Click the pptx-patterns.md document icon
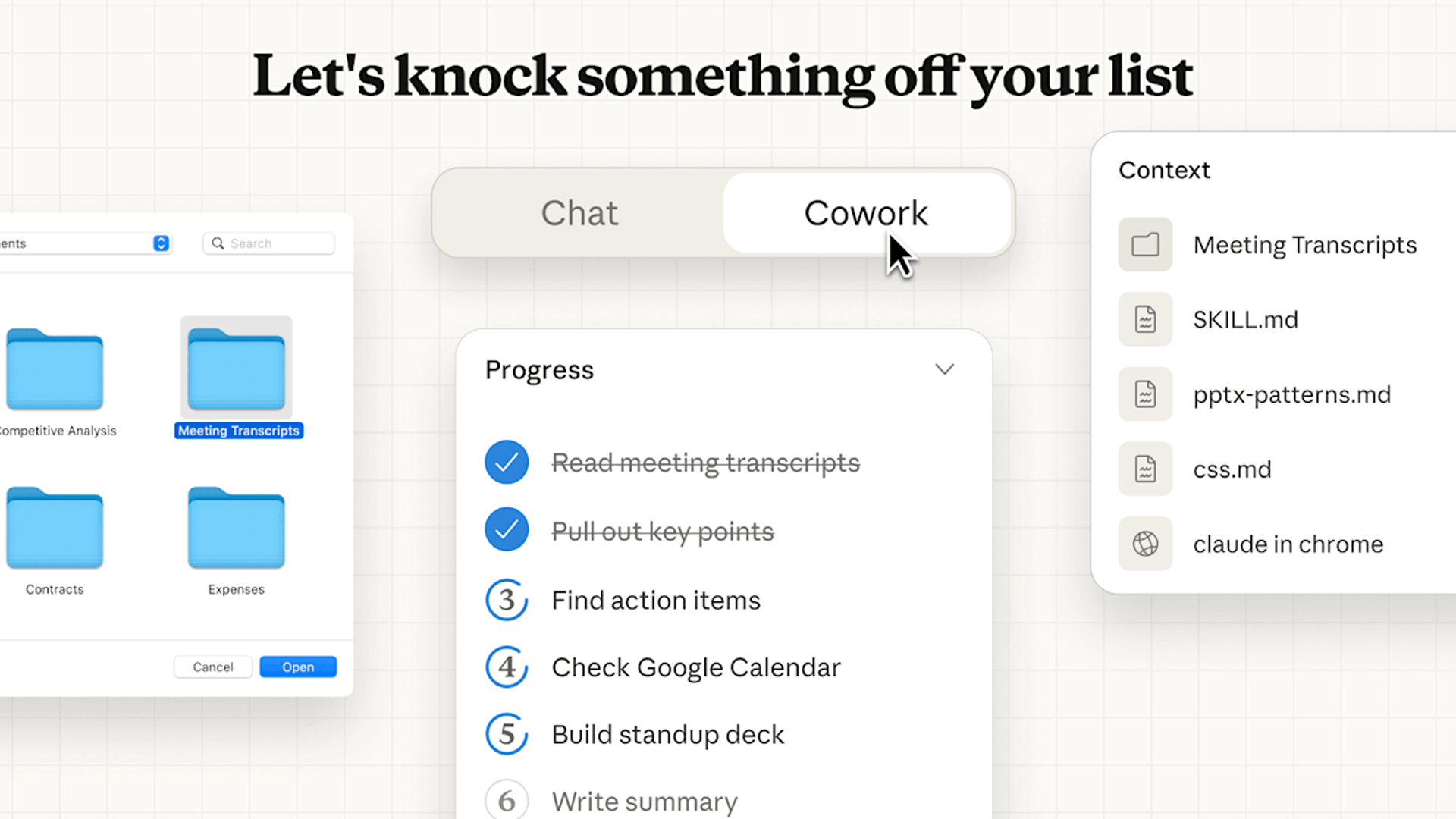 1145,394
